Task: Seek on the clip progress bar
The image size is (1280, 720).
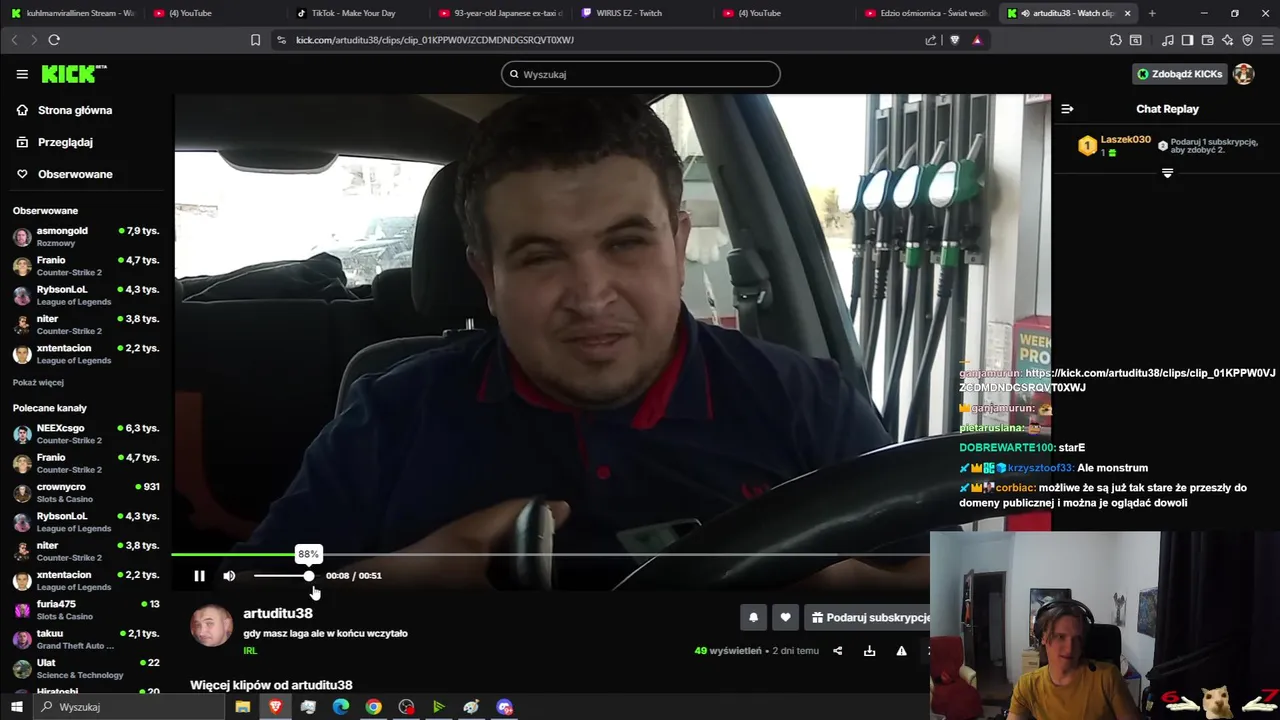Action: click(x=550, y=554)
